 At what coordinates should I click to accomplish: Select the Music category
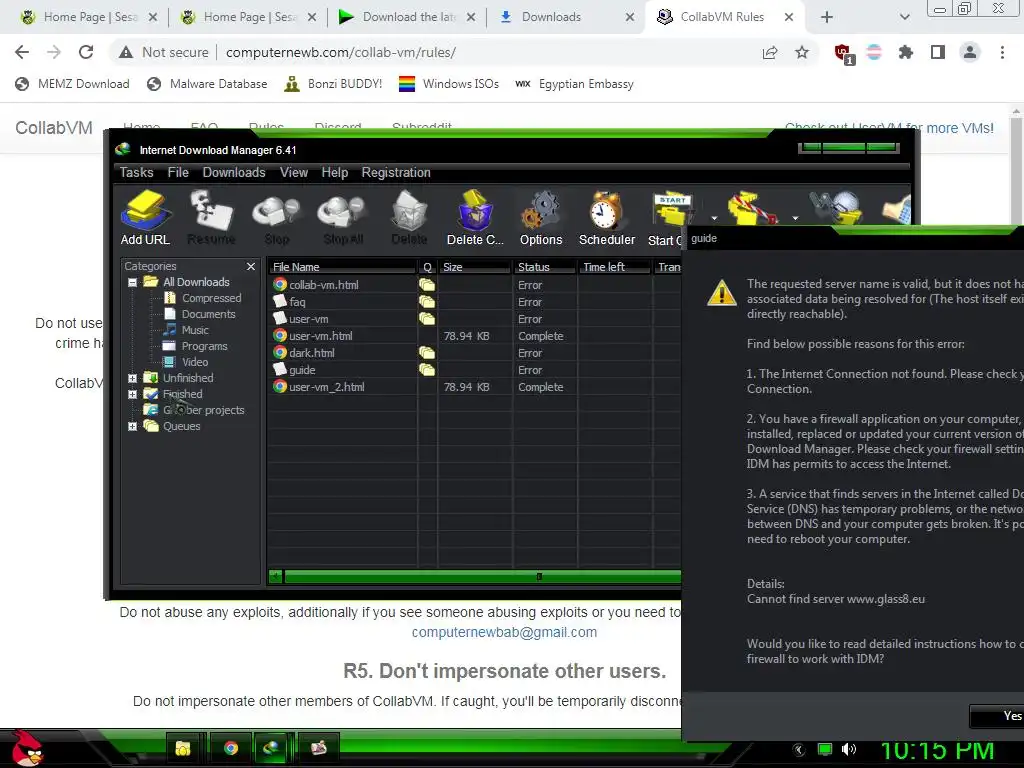[195, 330]
